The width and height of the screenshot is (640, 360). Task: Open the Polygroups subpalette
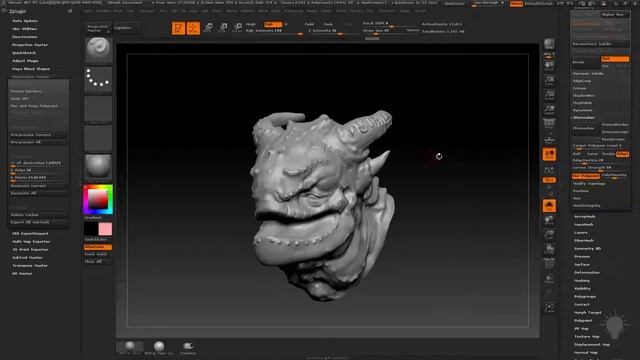click(x=585, y=297)
